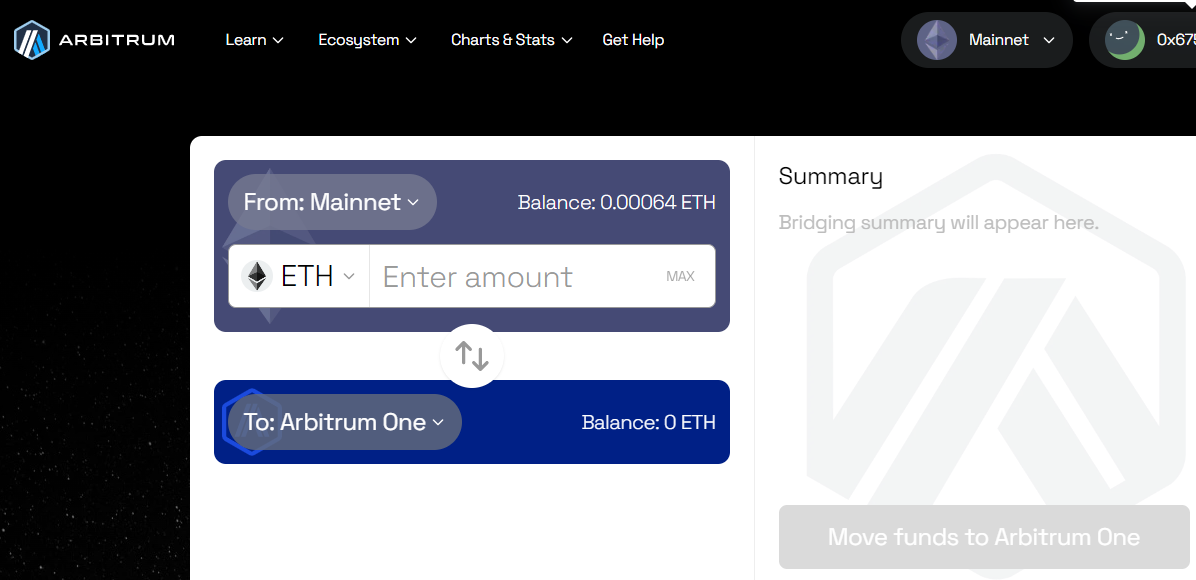Click the chevron beside Learn
The height and width of the screenshot is (580, 1196).
278,40
